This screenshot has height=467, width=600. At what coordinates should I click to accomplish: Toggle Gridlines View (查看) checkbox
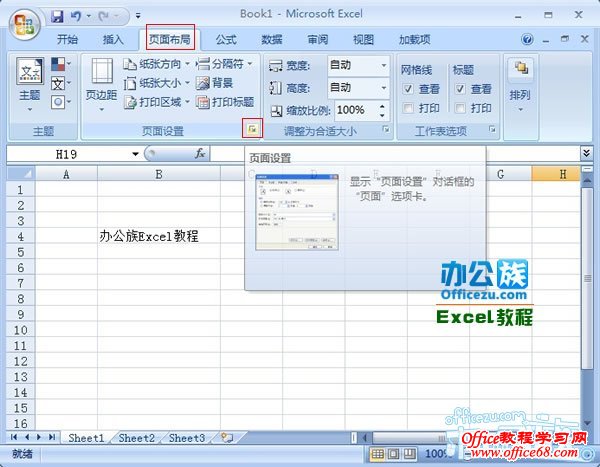coord(408,89)
